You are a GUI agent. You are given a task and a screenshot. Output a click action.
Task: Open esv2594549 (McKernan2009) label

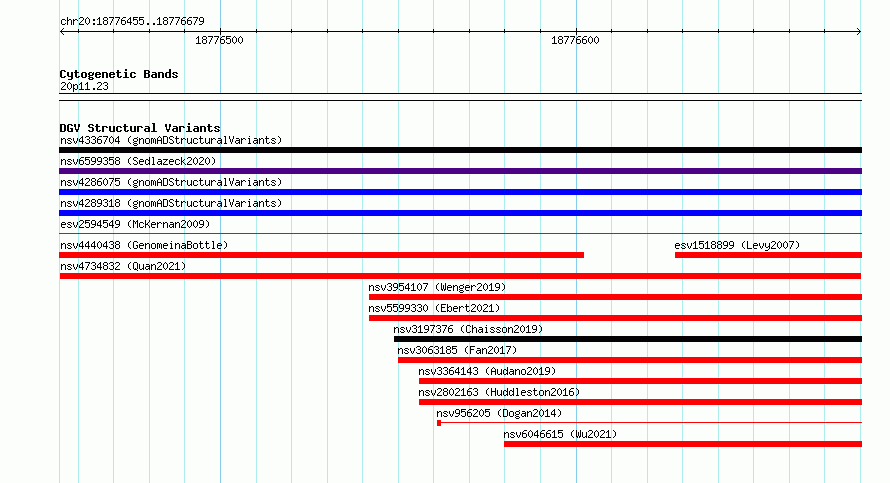tap(135, 224)
